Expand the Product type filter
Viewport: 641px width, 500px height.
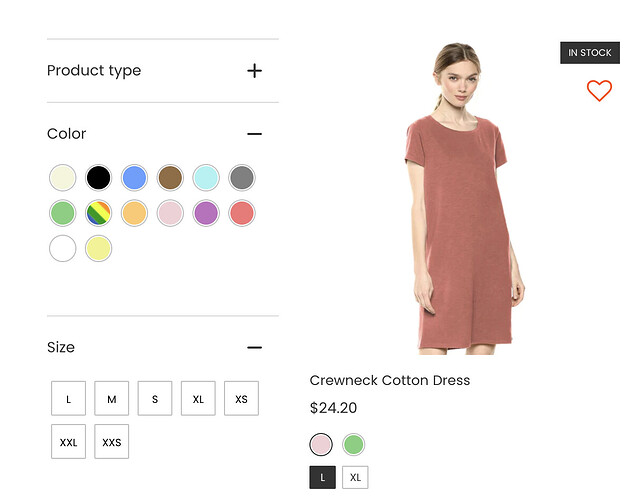pos(254,71)
